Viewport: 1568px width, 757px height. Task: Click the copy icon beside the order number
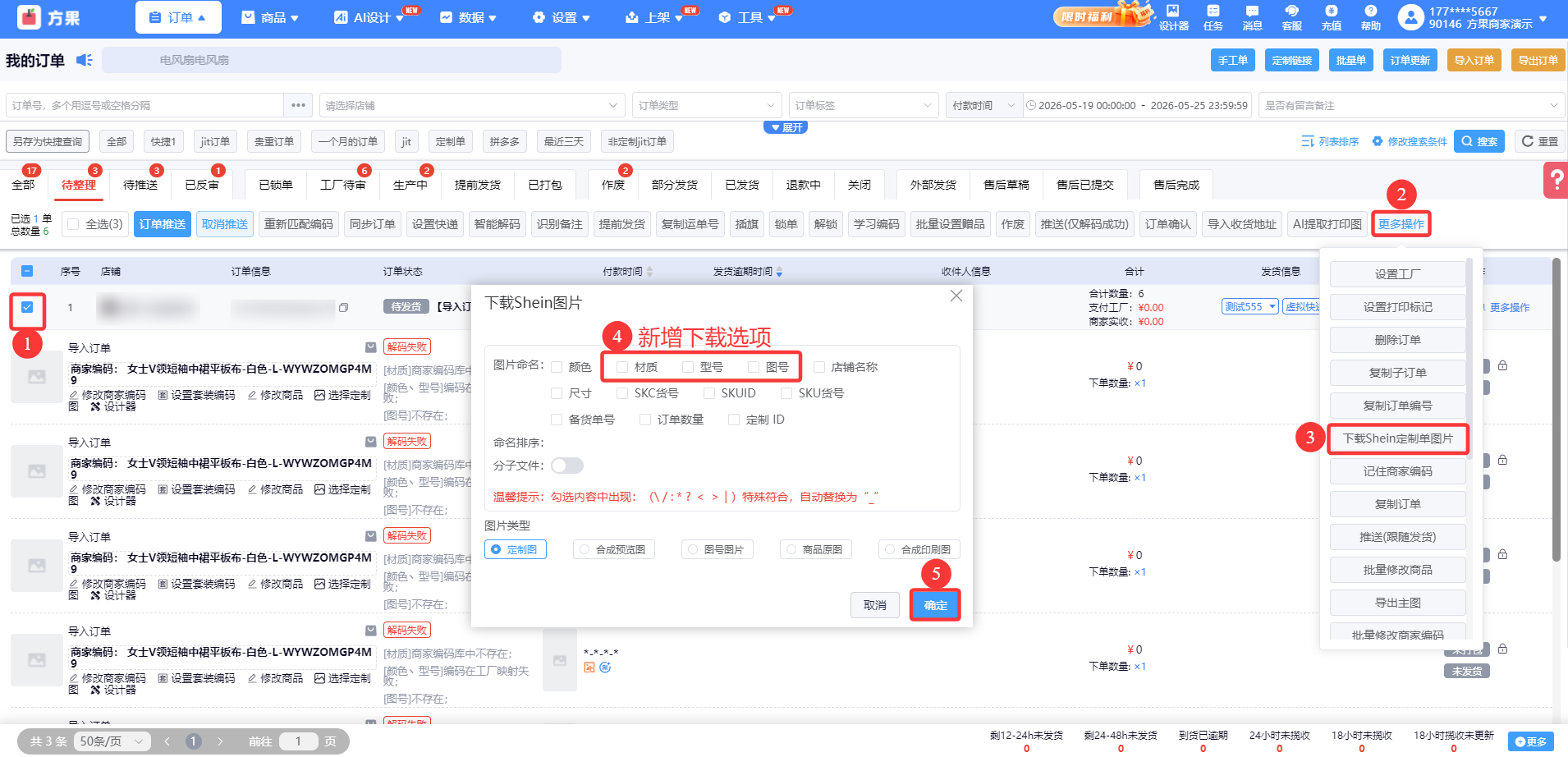point(343,307)
